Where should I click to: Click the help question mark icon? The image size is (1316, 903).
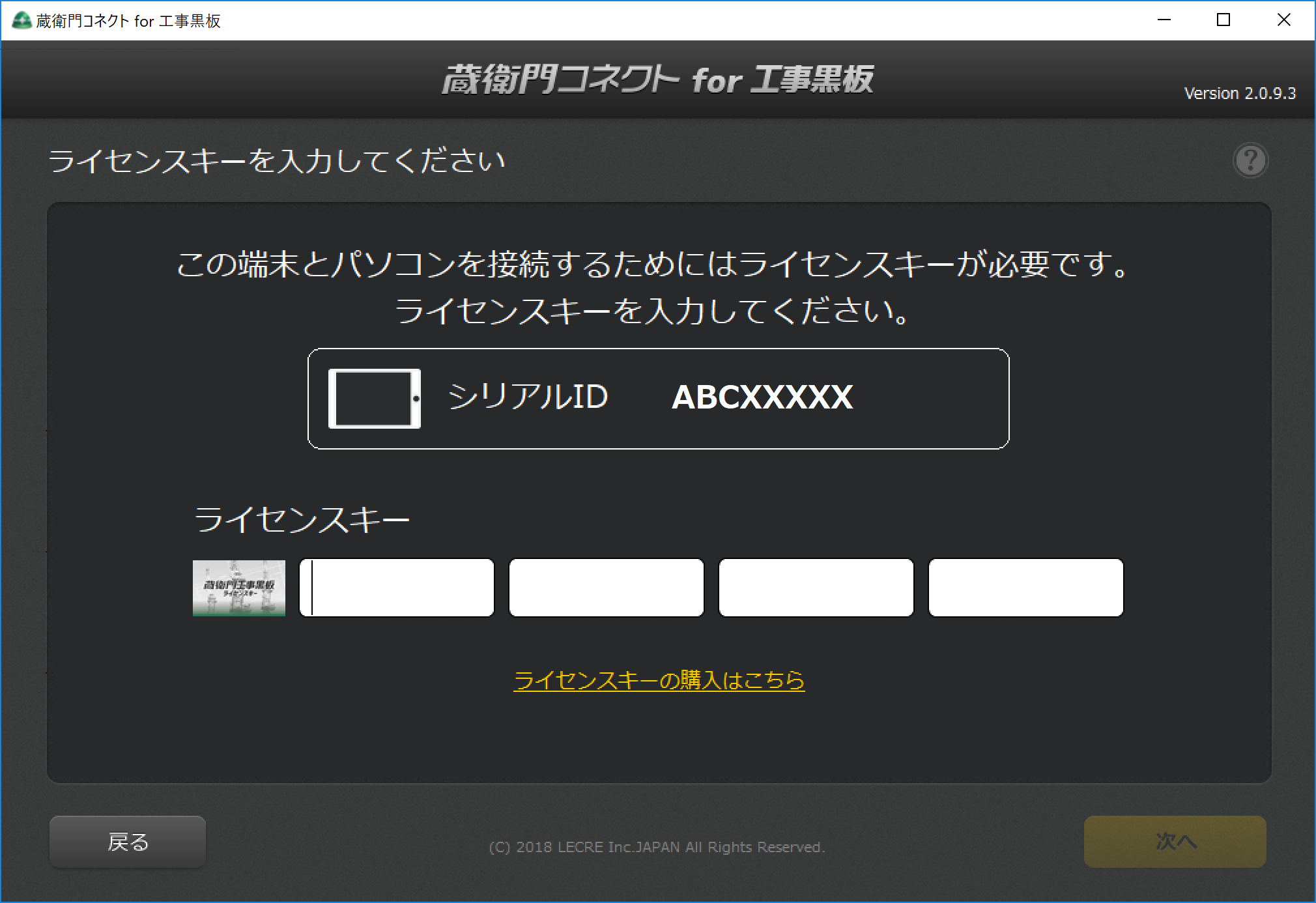1250,160
